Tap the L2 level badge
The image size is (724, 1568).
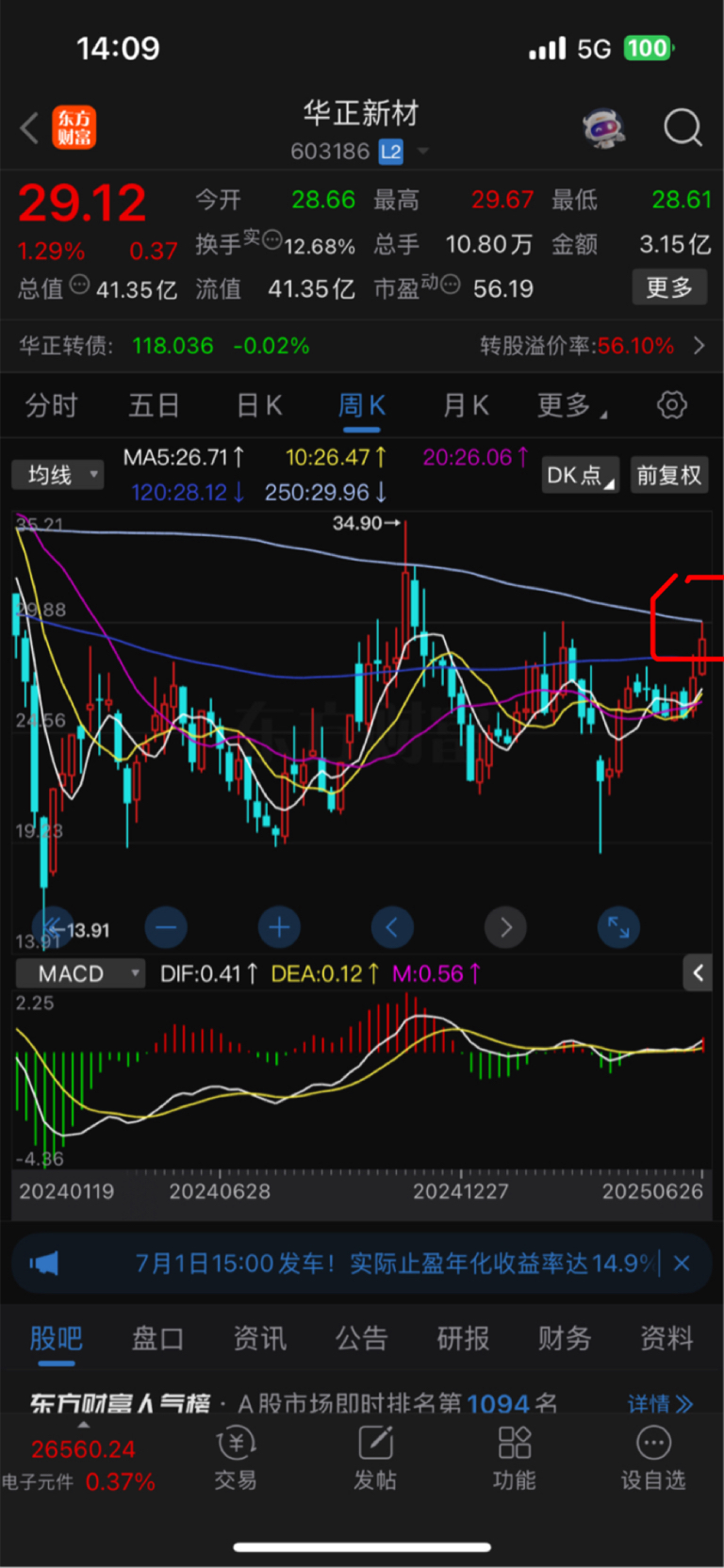pos(391,152)
